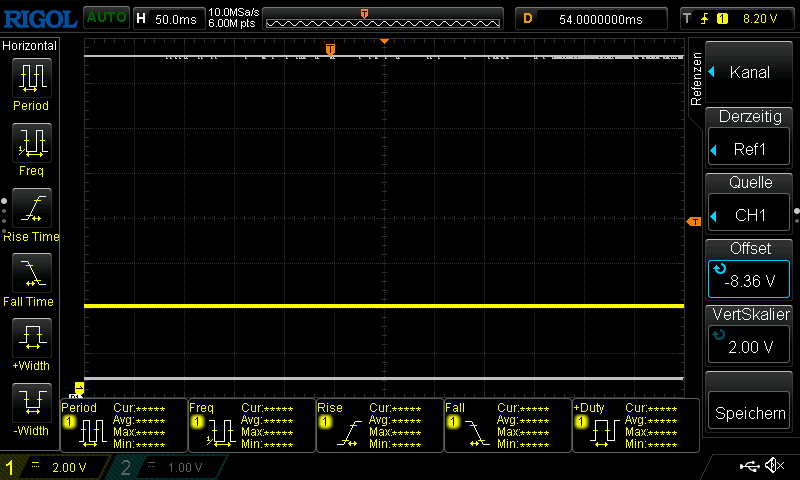Select the Period measurement icon
The height and width of the screenshot is (480, 800).
click(31, 78)
